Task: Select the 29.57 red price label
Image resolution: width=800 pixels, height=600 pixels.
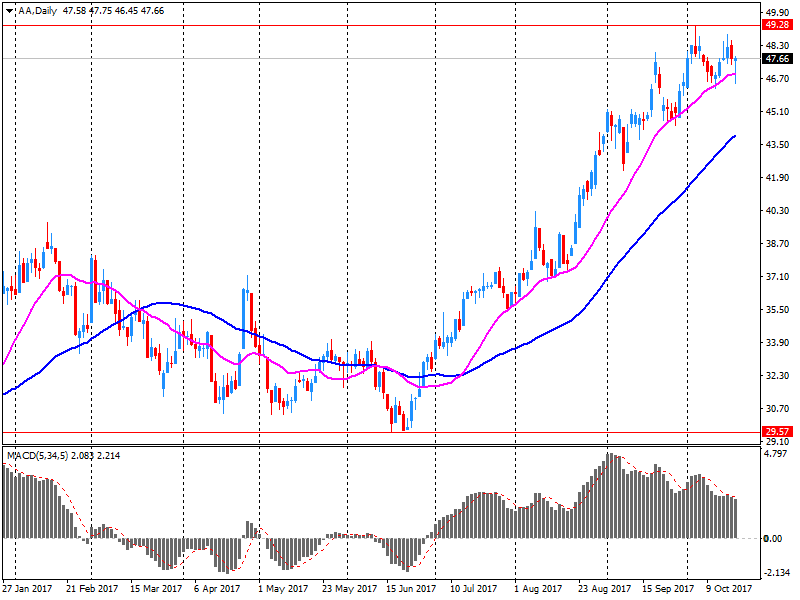Action: point(778,432)
